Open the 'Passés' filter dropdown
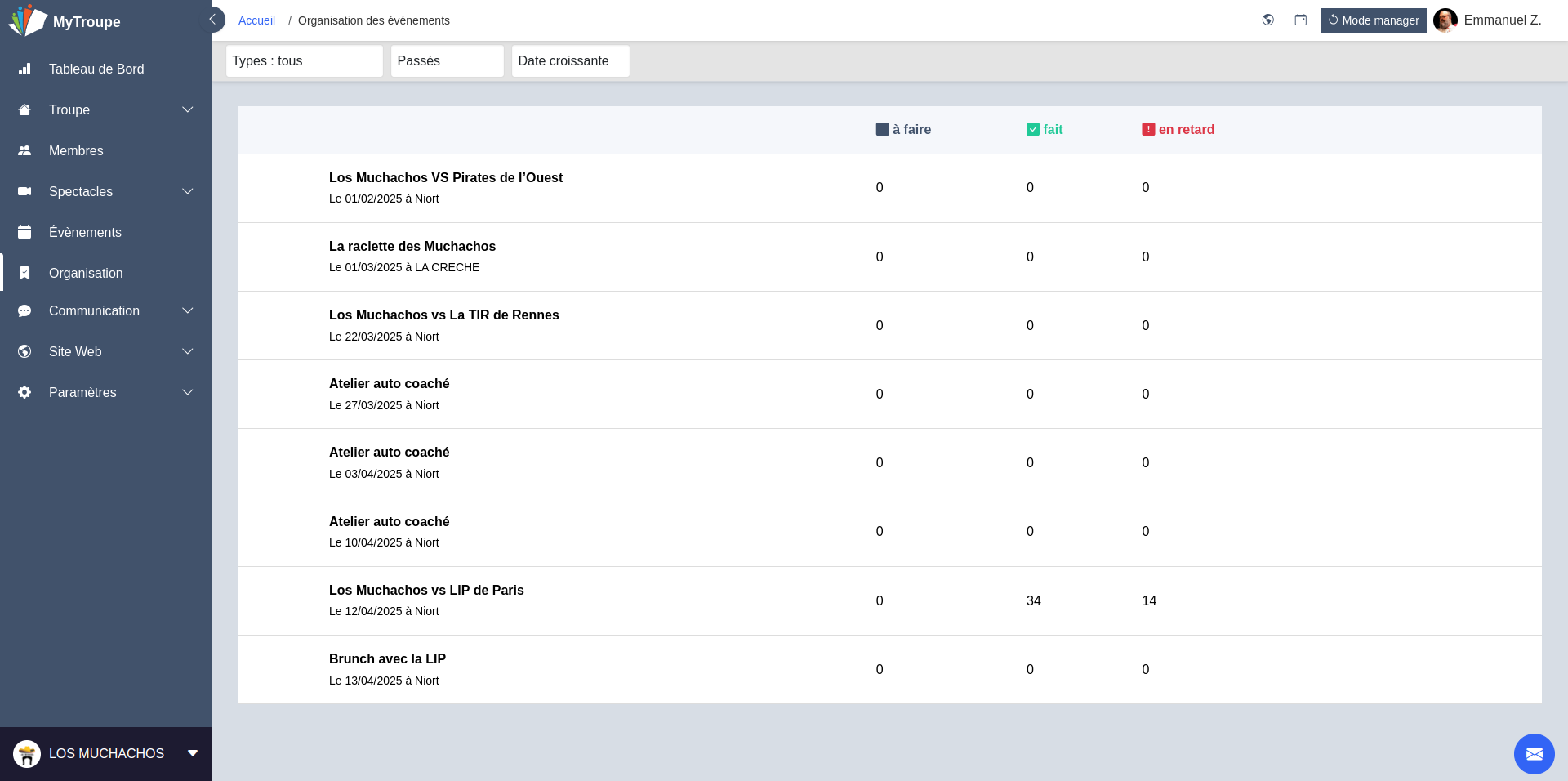 tap(447, 61)
